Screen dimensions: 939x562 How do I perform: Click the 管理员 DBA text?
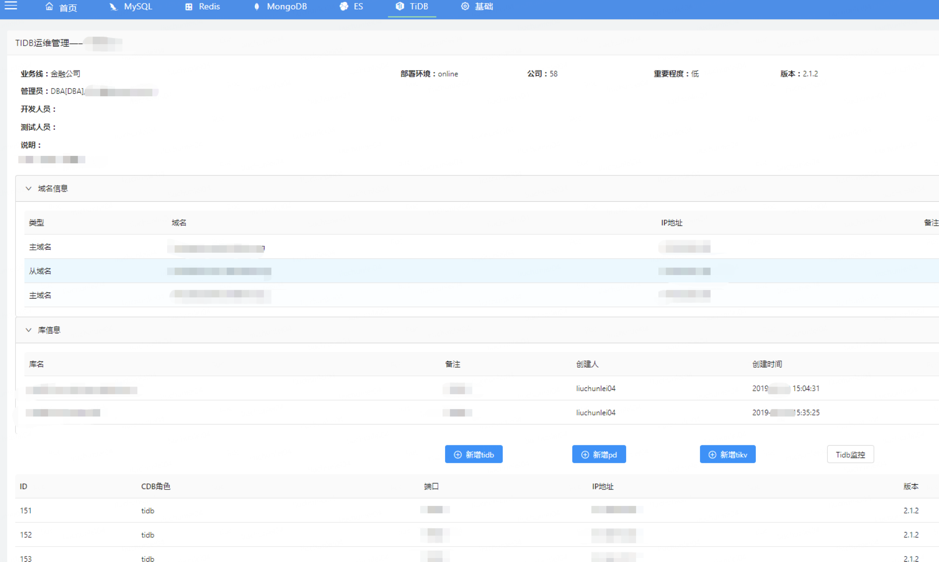click(x=53, y=91)
